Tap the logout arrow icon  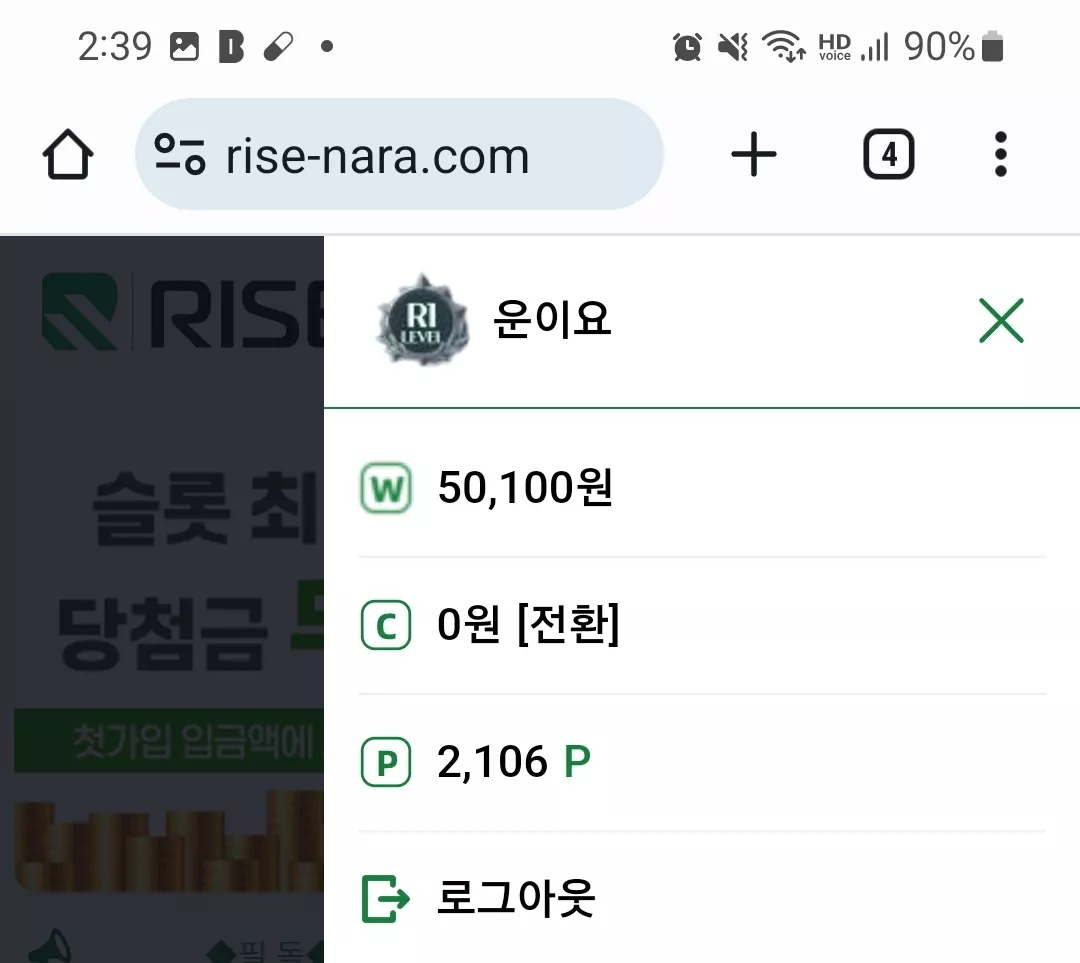[386, 898]
